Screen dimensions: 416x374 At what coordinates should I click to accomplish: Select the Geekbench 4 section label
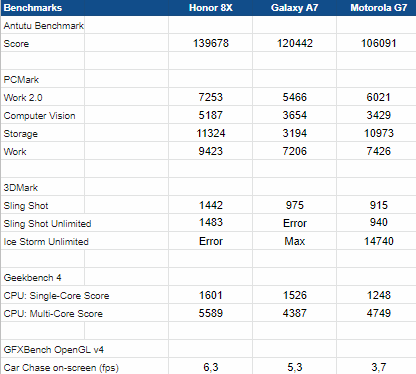(32, 278)
